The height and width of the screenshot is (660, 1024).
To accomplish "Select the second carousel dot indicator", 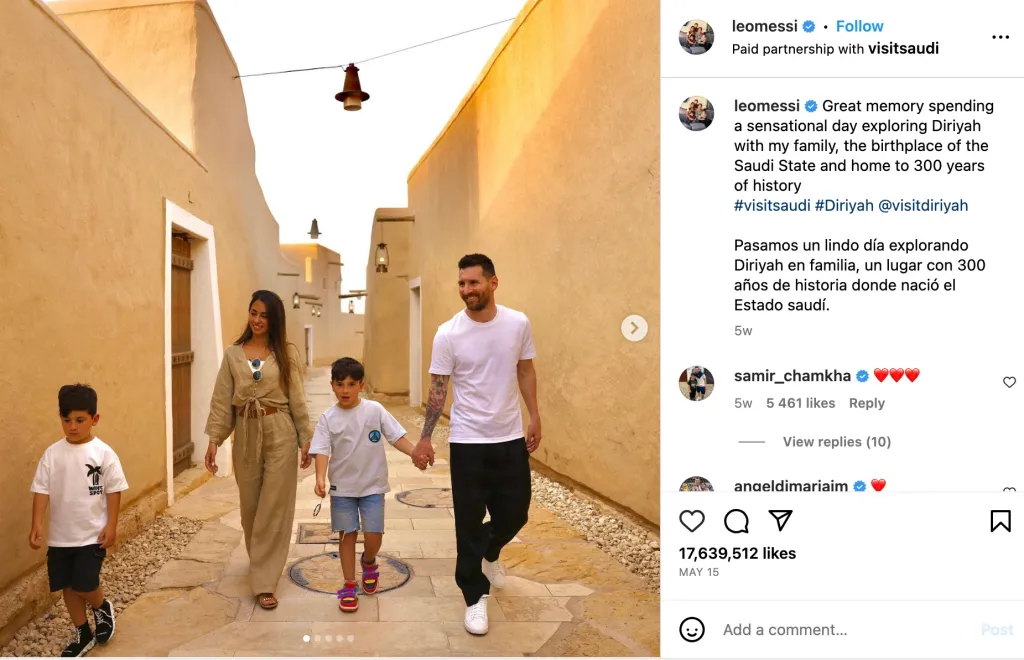I will point(317,638).
